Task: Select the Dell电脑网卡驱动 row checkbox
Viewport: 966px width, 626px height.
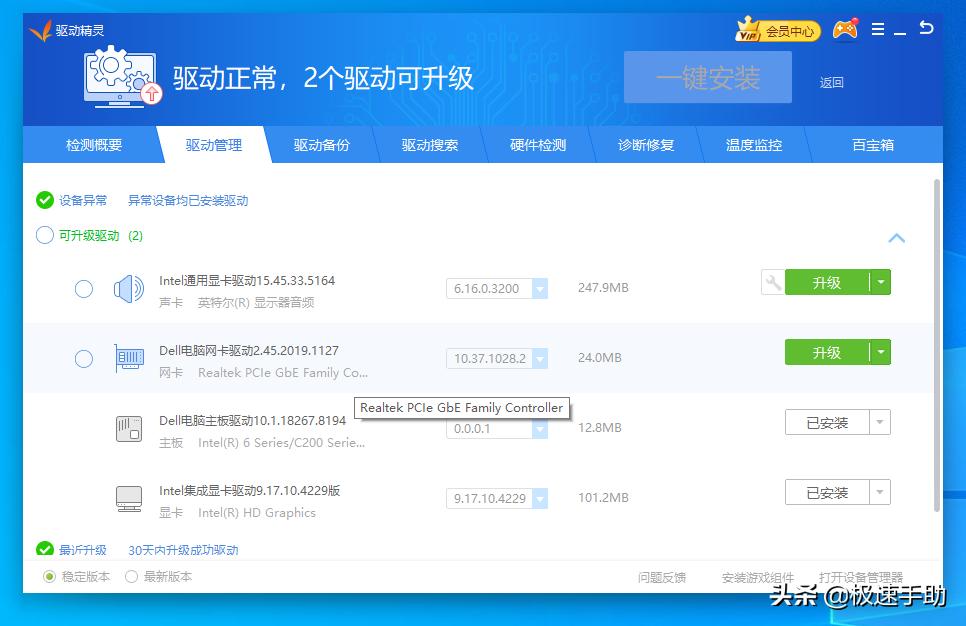Action: click(x=84, y=359)
